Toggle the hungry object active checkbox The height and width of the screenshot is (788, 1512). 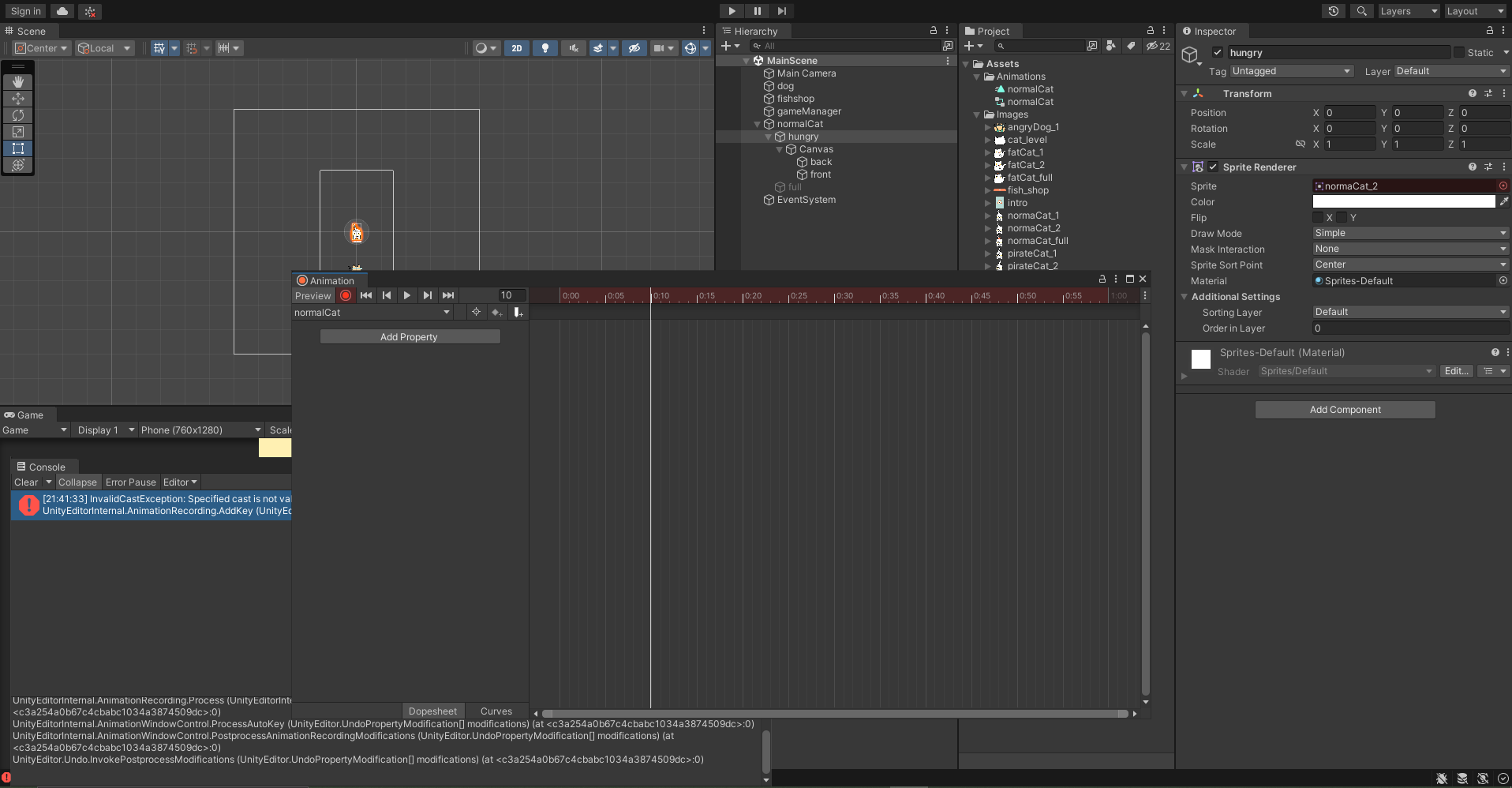tap(1218, 53)
